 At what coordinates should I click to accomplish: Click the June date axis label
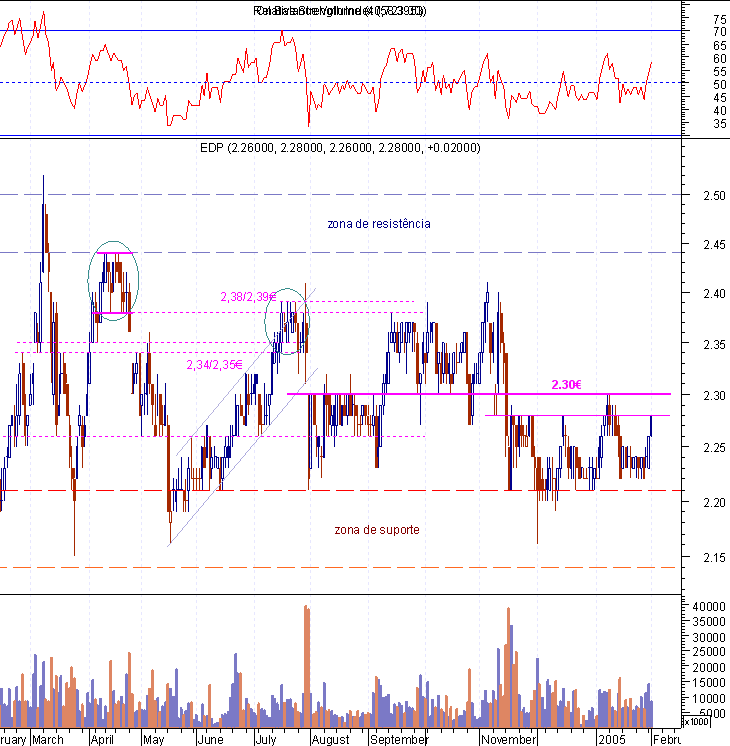210,739
